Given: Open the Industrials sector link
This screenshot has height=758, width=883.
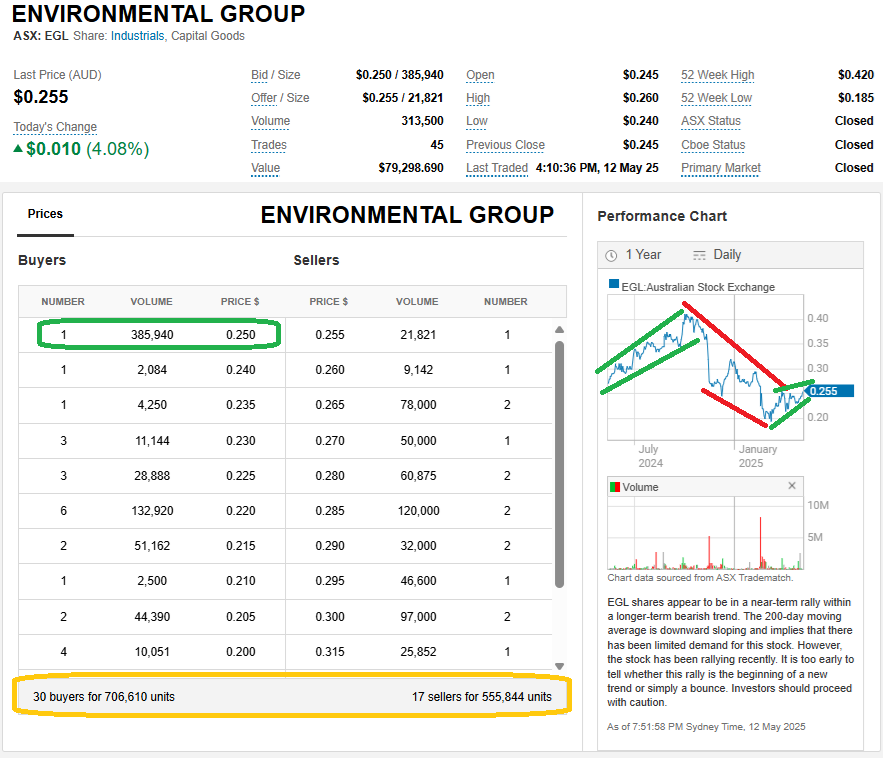Looking at the screenshot, I should point(137,36).
